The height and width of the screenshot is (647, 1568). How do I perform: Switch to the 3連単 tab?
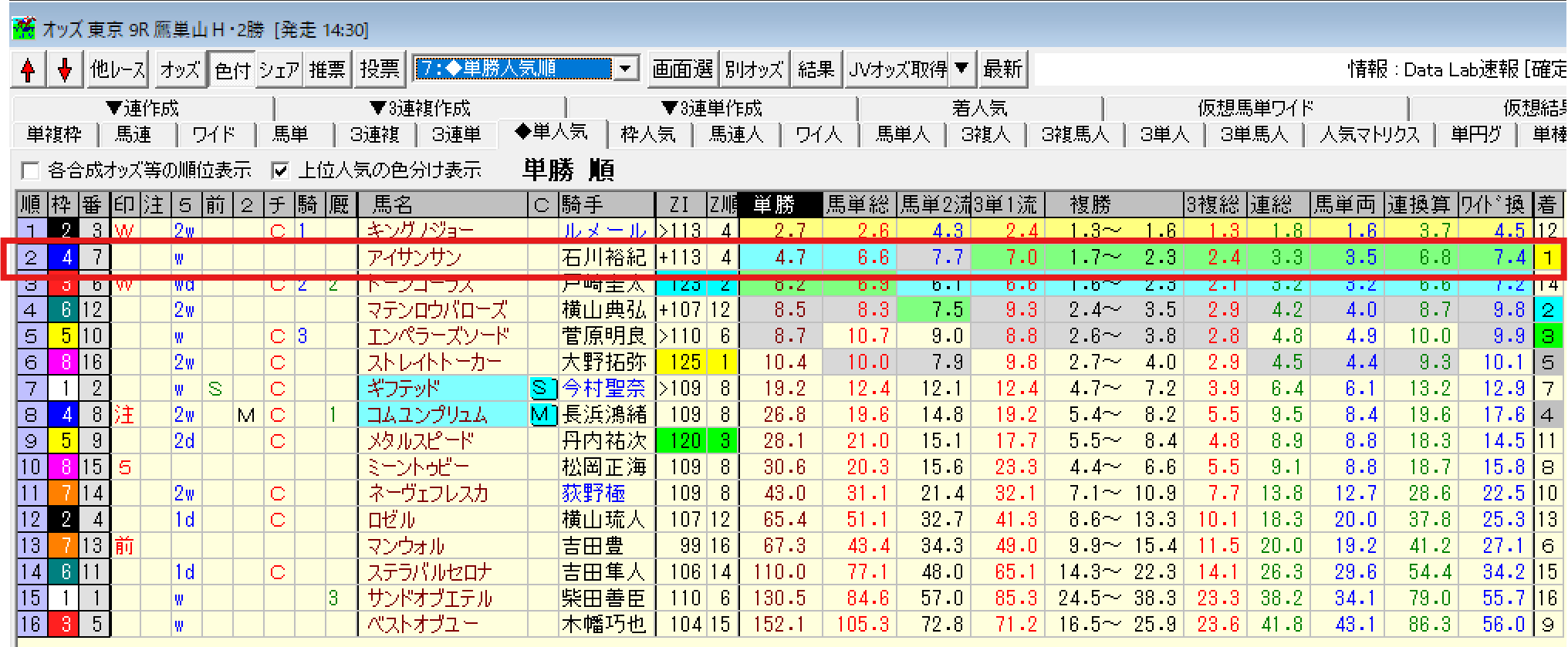[x=456, y=135]
